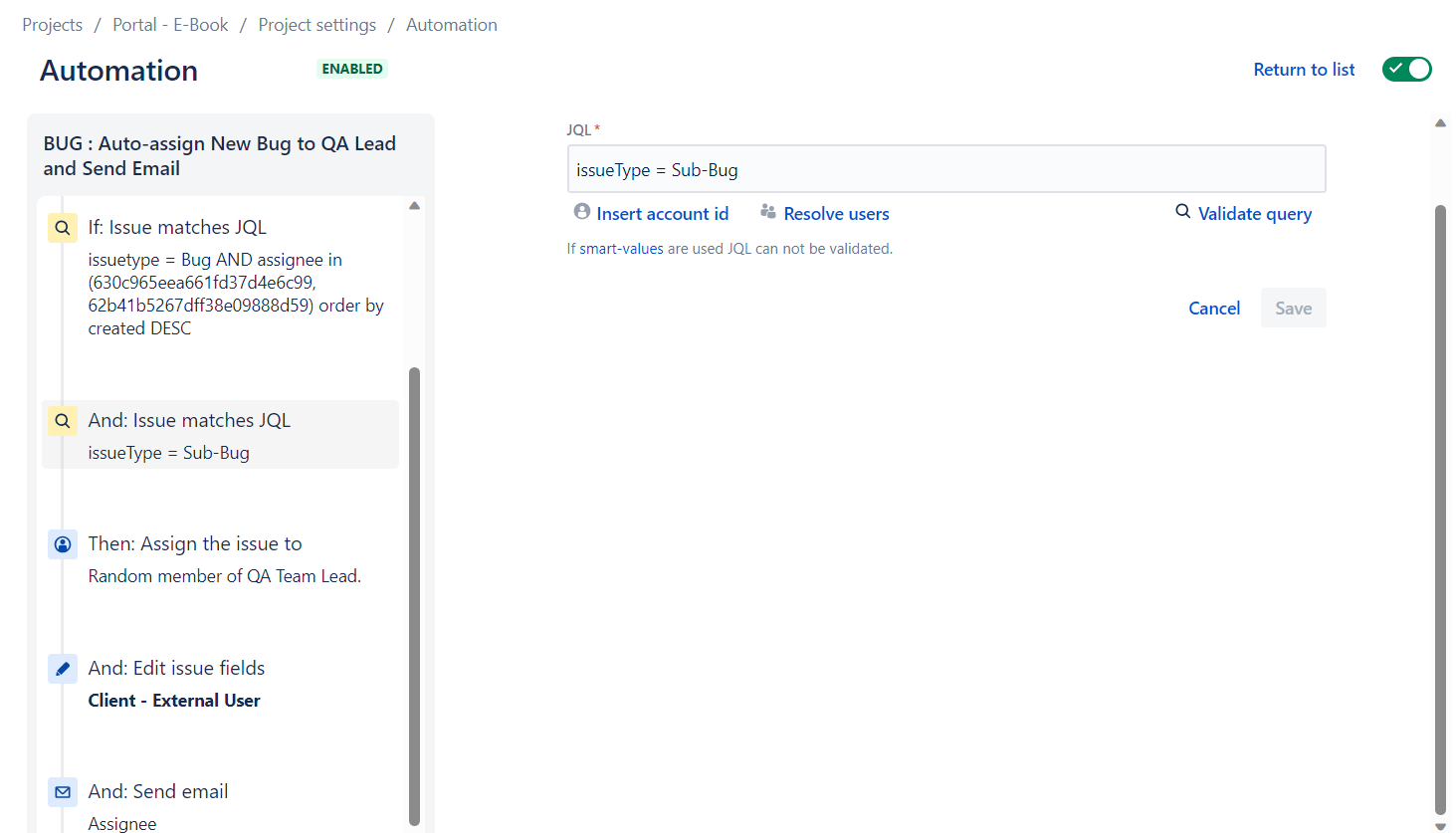Select the 'Then: Assign the issue to' component
This screenshot has width=1456, height=833.
click(x=221, y=558)
